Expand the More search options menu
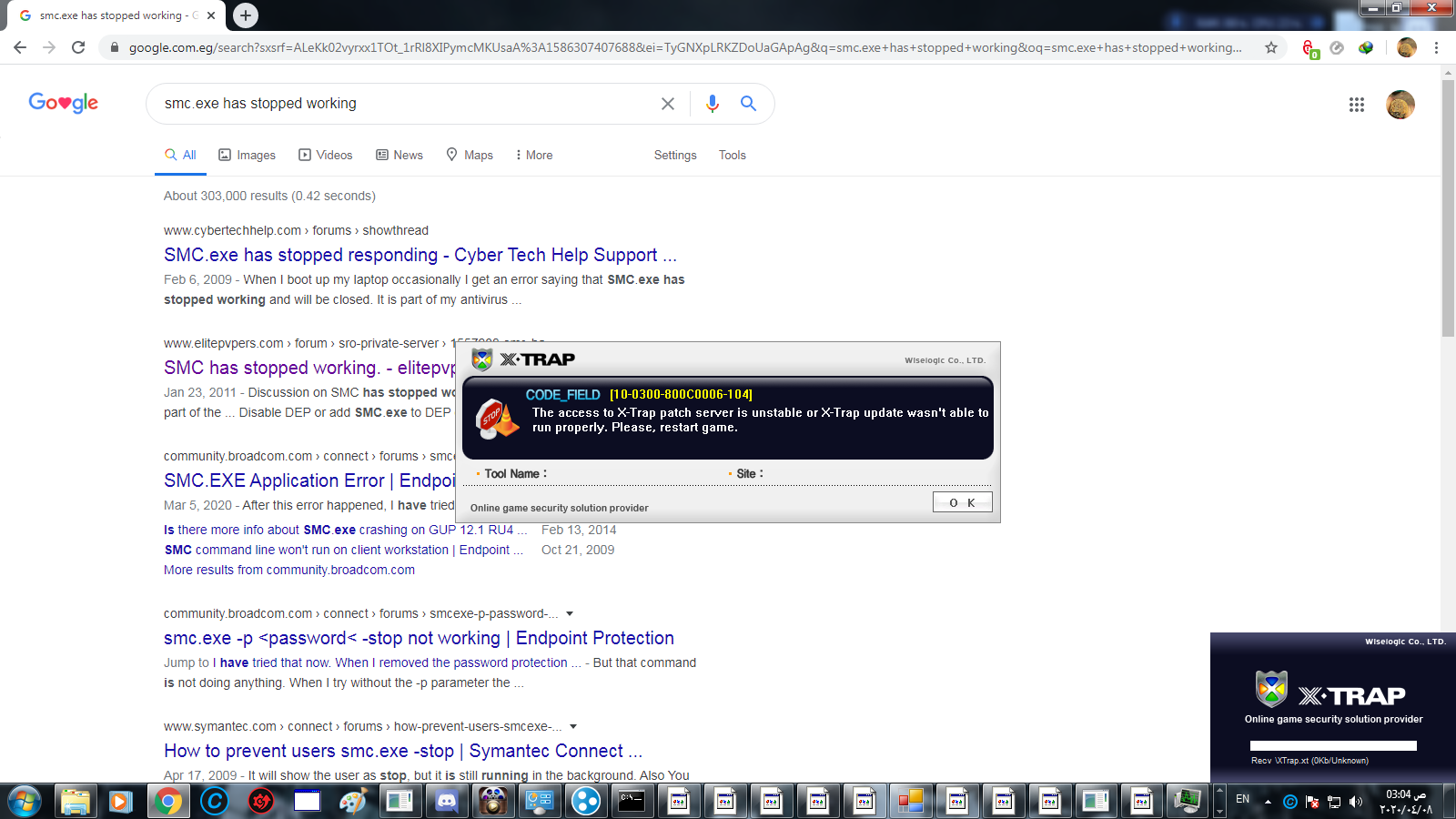 [x=534, y=156]
